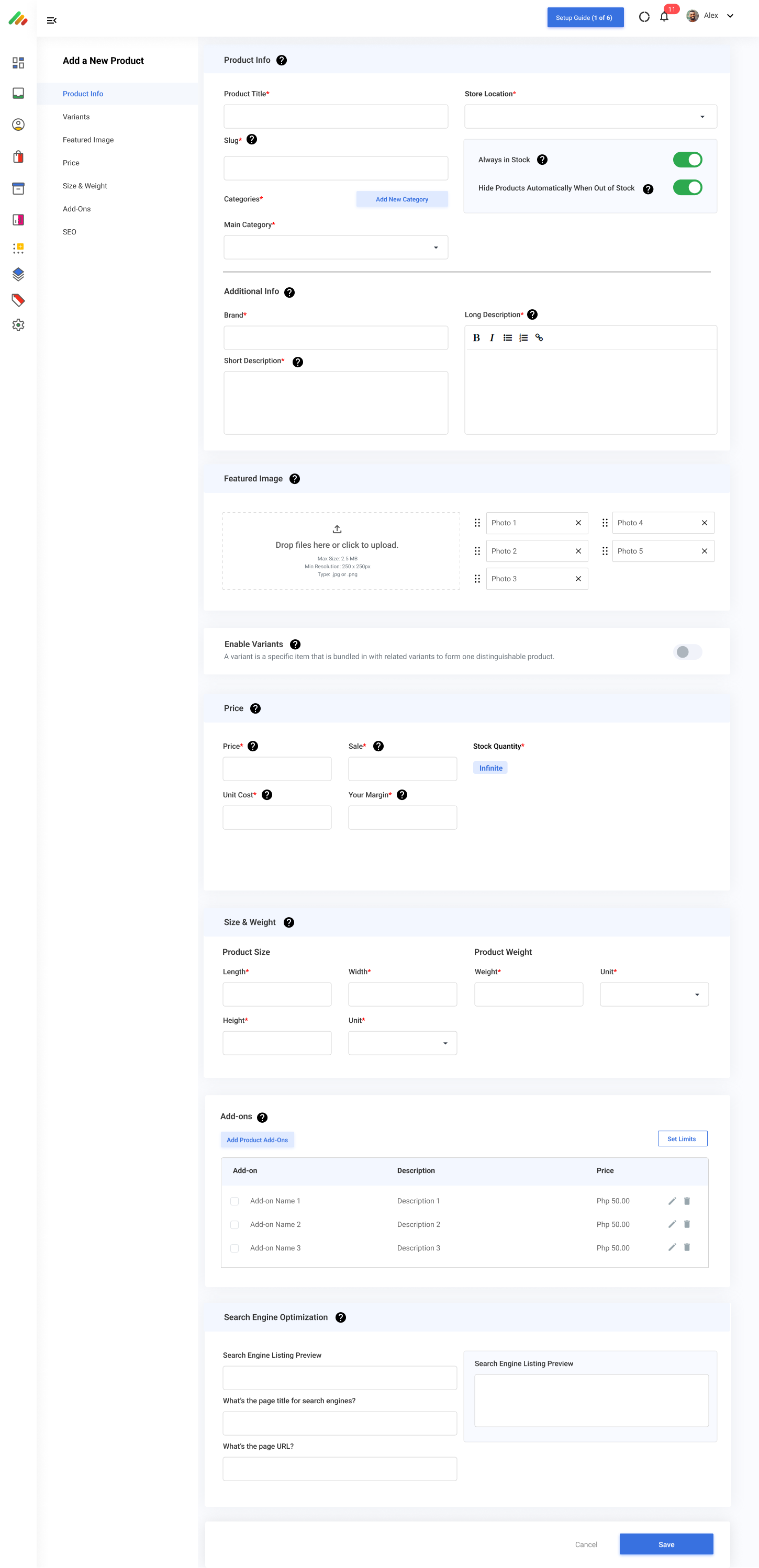Click the file upload drop zone
Screen dimensions: 759x1568
click(x=341, y=551)
